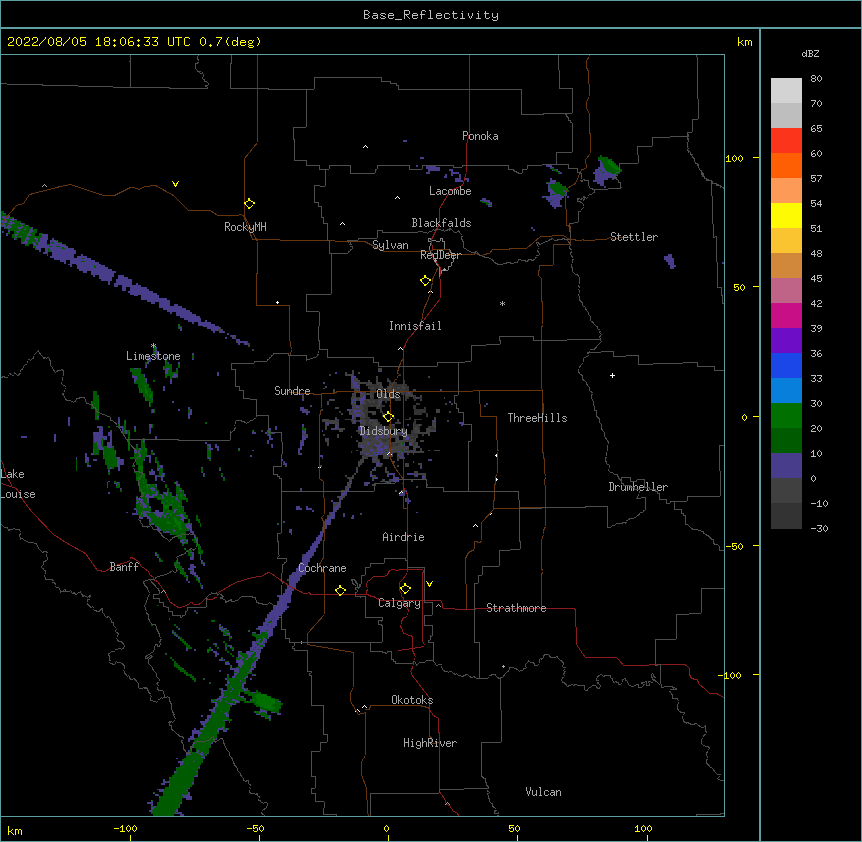Click the Airdrie city label
The width and height of the screenshot is (862, 842).
pyautogui.click(x=403, y=537)
